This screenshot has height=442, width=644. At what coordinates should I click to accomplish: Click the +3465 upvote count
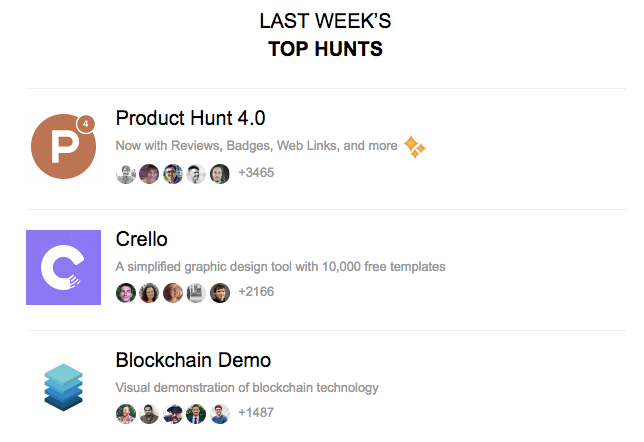256,173
